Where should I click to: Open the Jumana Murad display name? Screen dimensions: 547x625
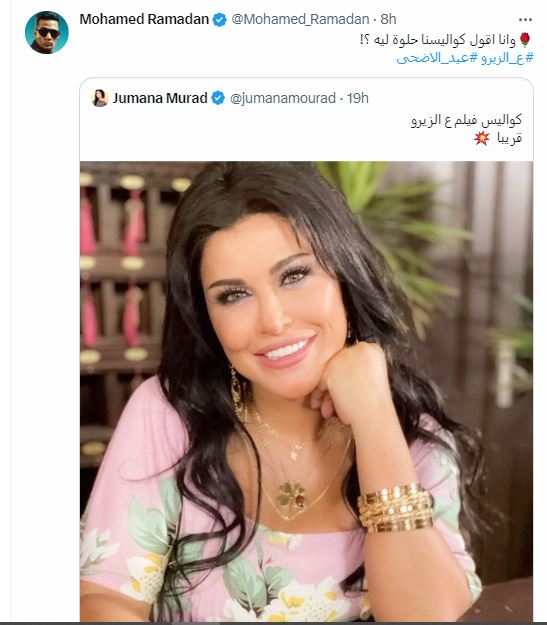[160, 98]
